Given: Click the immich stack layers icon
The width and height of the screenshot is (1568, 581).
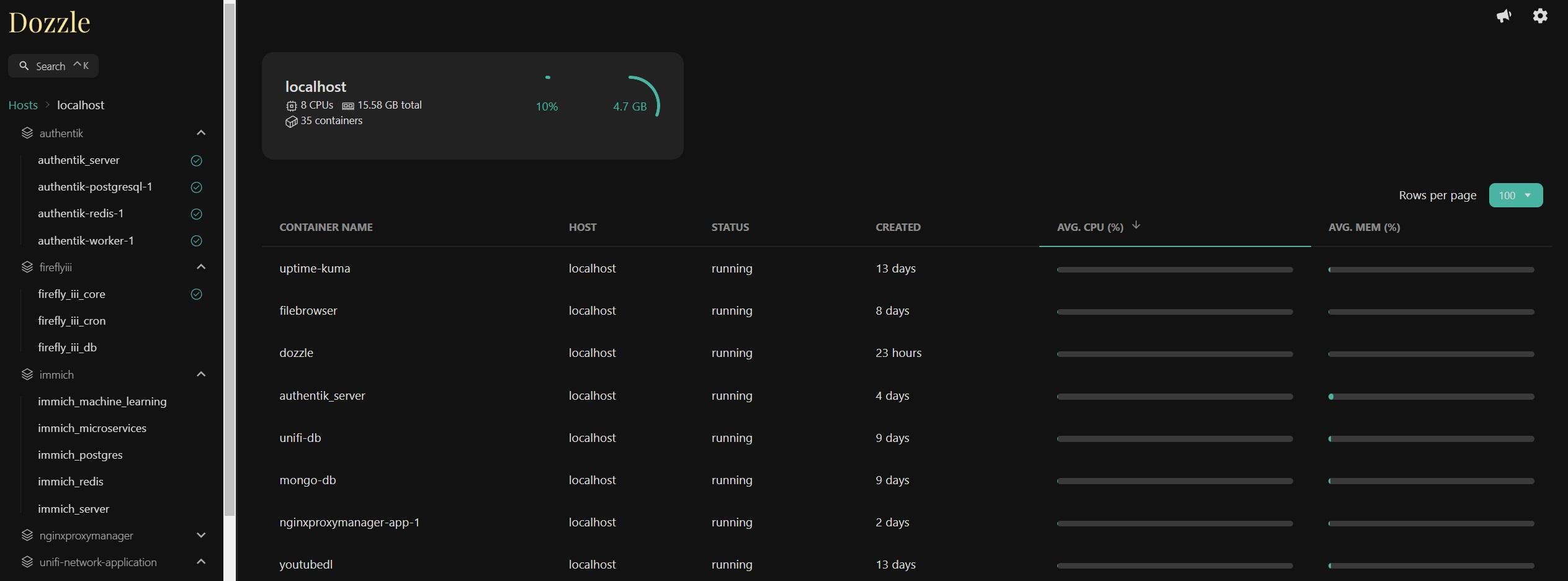Looking at the screenshot, I should pyautogui.click(x=27, y=374).
